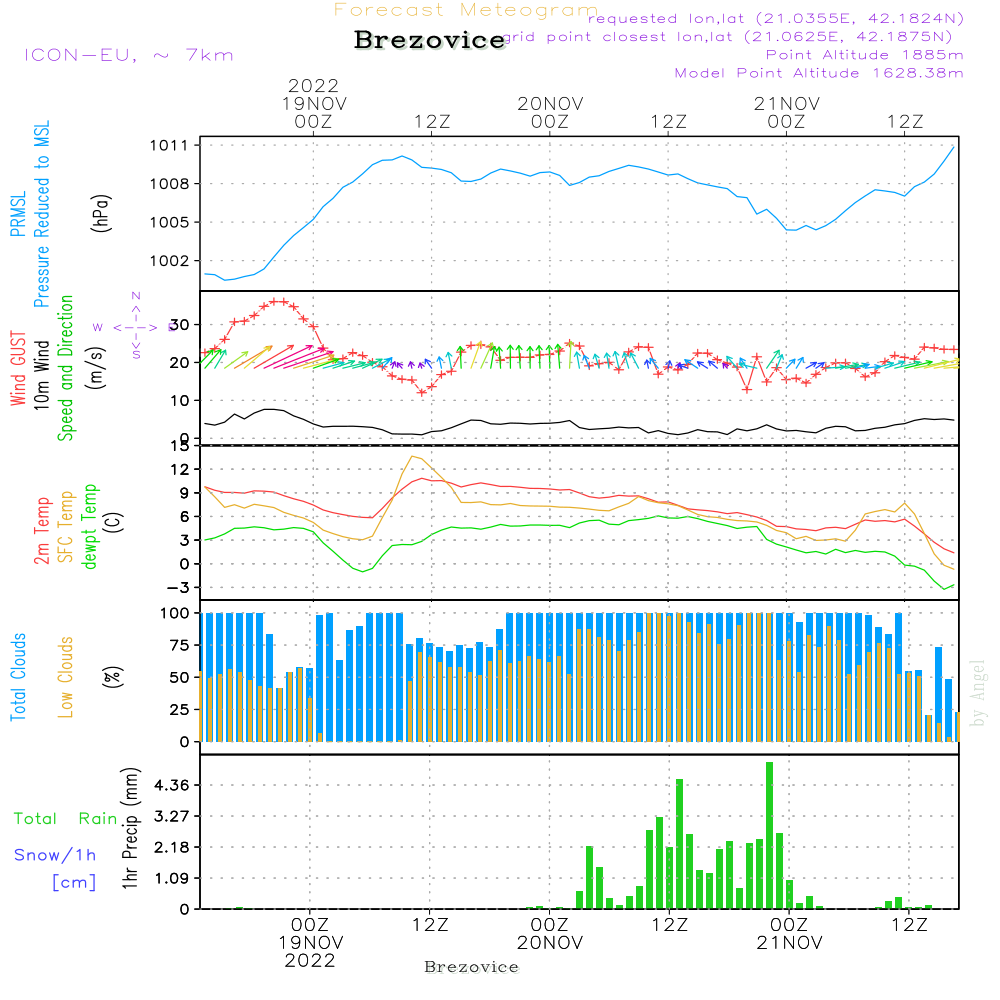
Task: Click the "-3" temperature axis value
Action: tap(179, 588)
